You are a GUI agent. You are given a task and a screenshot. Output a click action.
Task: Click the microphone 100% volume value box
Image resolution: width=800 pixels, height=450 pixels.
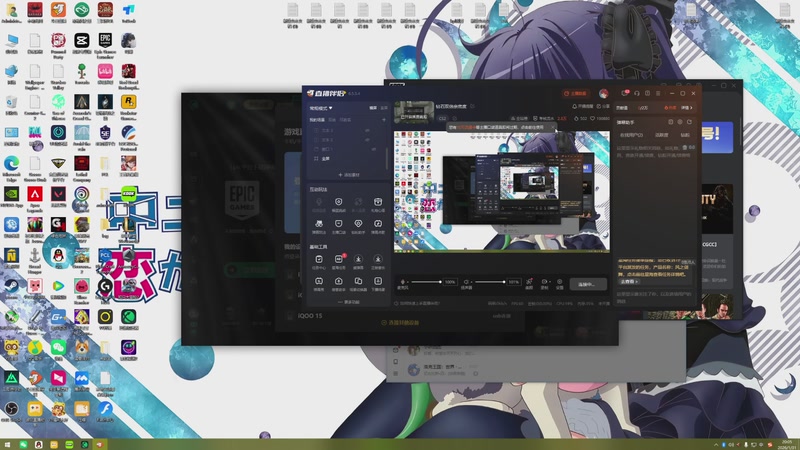450,282
